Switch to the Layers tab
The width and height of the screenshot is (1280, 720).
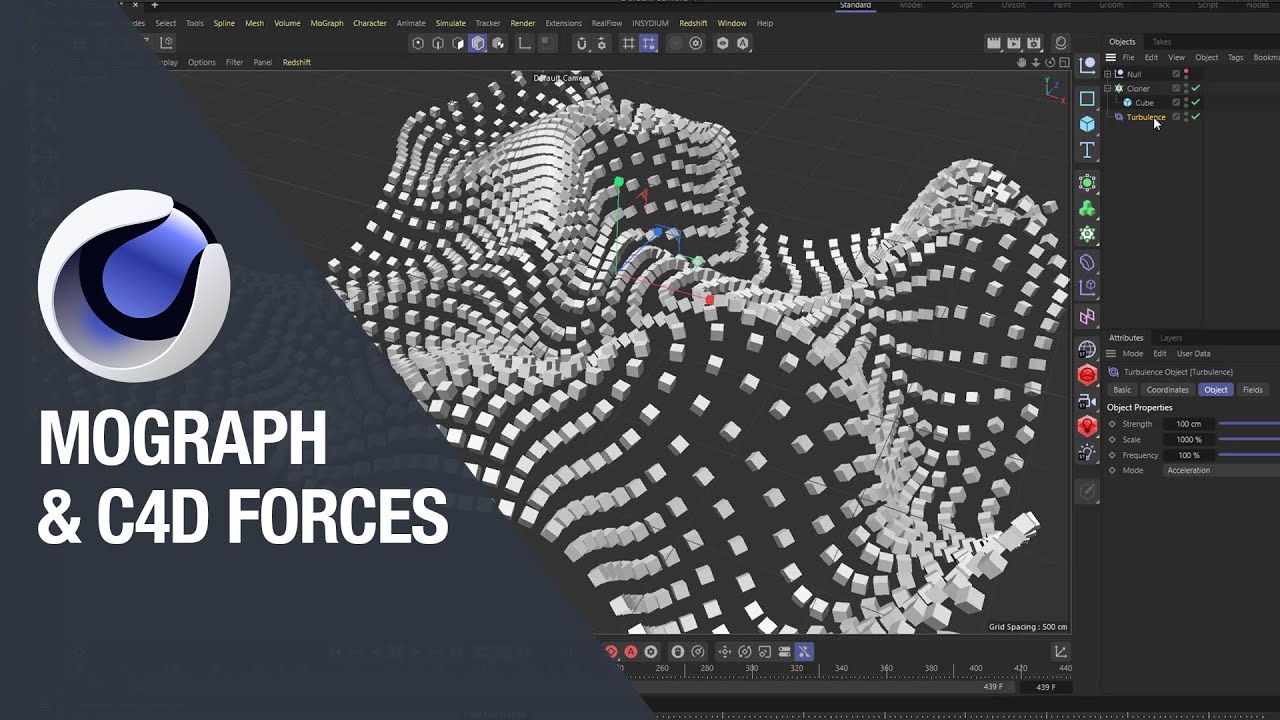point(1171,338)
